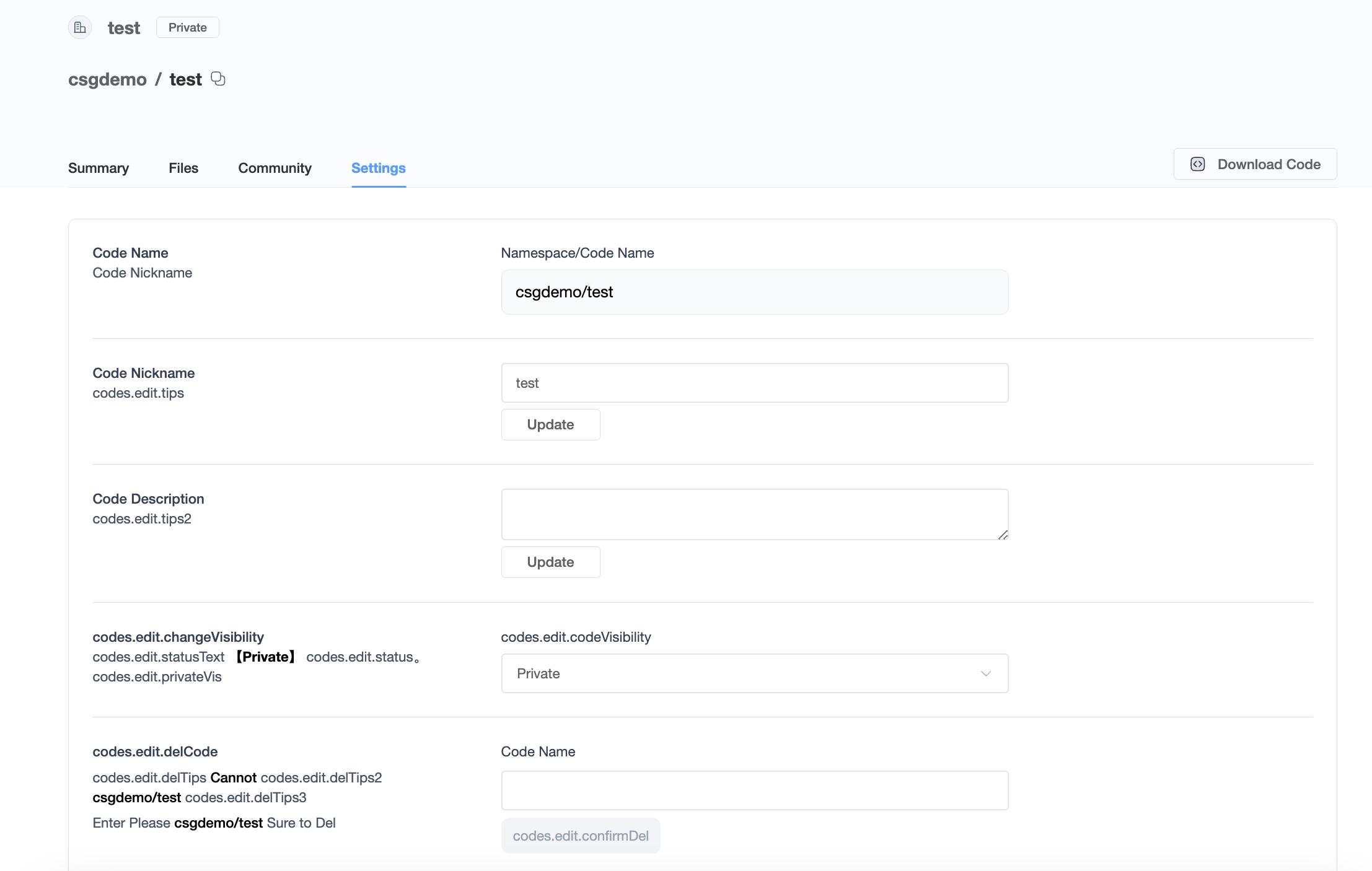Click the csgdemo breadcrumb link
Image resolution: width=1372 pixels, height=871 pixels.
108,79
